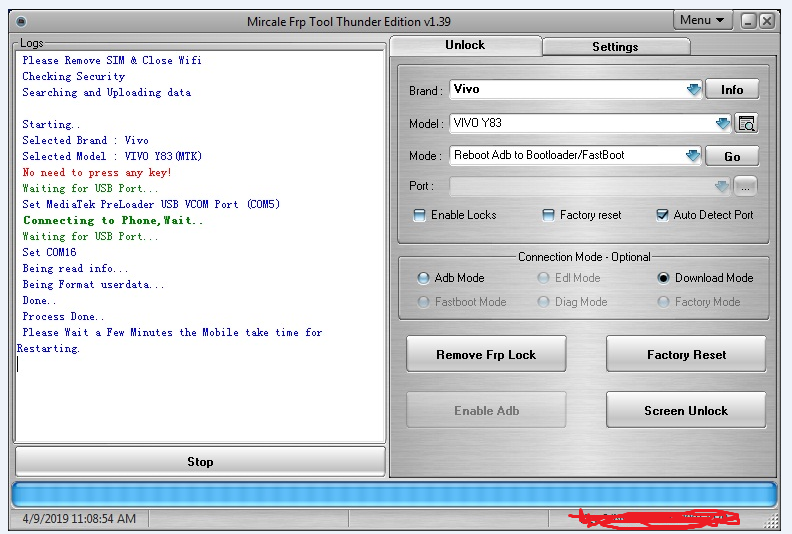Switch to the Unlock tab

point(465,45)
